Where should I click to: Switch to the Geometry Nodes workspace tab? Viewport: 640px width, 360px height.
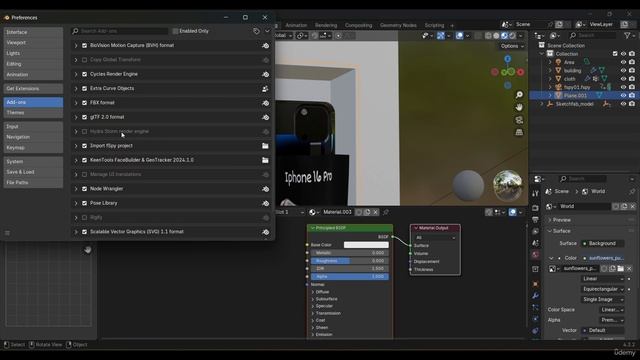click(398, 25)
